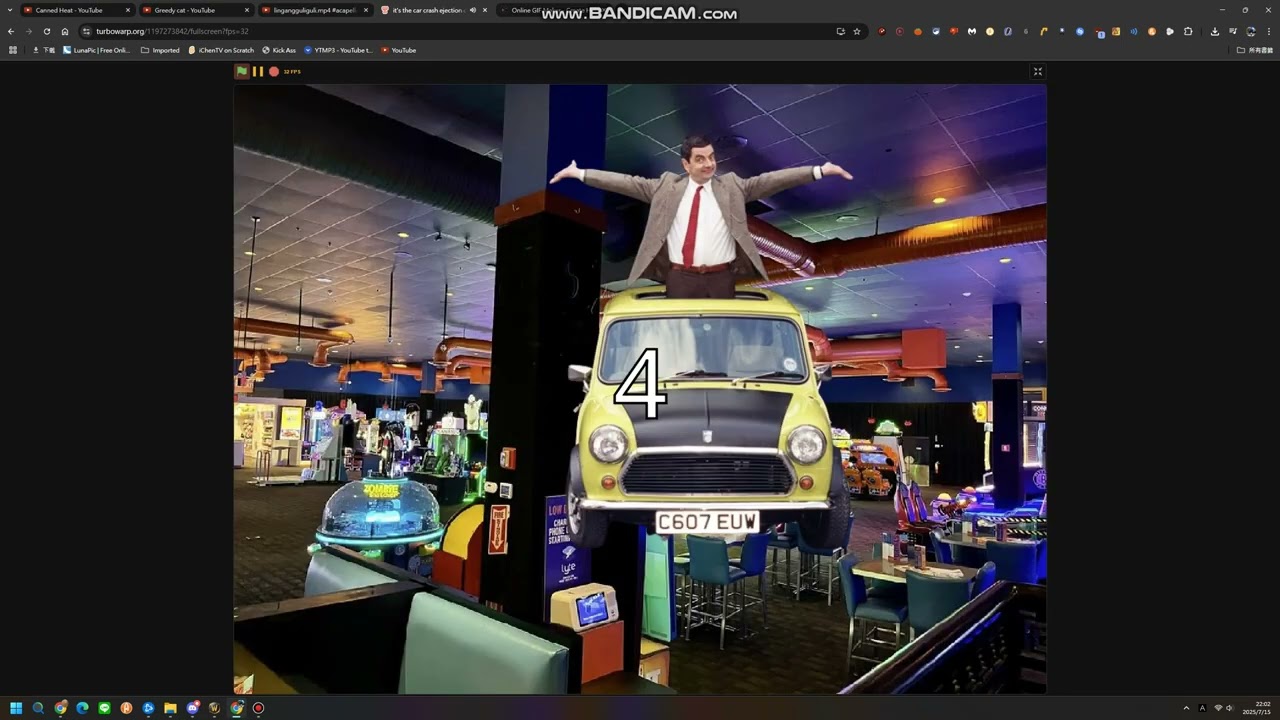Click the Malwarebytes M extension icon
Screen dimensions: 1280x720
971,31
